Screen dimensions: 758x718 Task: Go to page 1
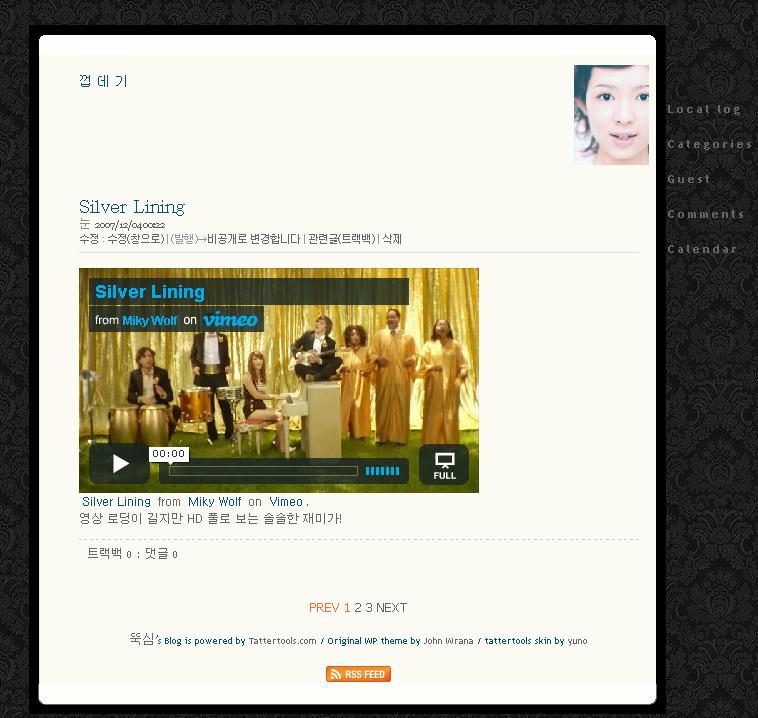(347, 608)
